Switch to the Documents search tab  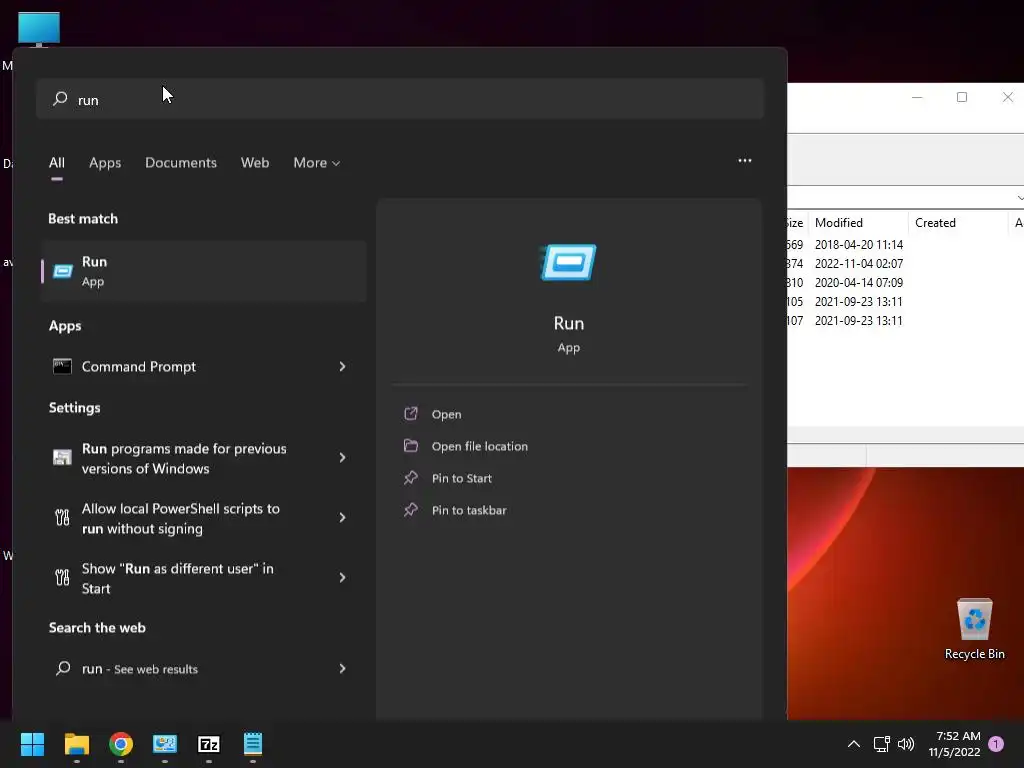[x=181, y=163]
